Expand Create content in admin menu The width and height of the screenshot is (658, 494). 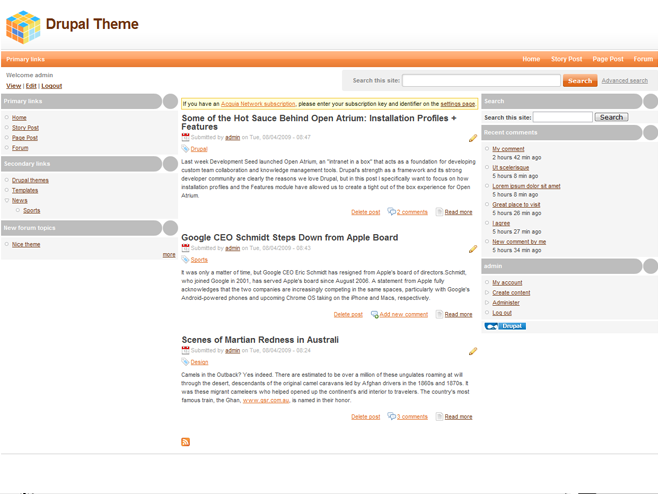[x=487, y=293]
